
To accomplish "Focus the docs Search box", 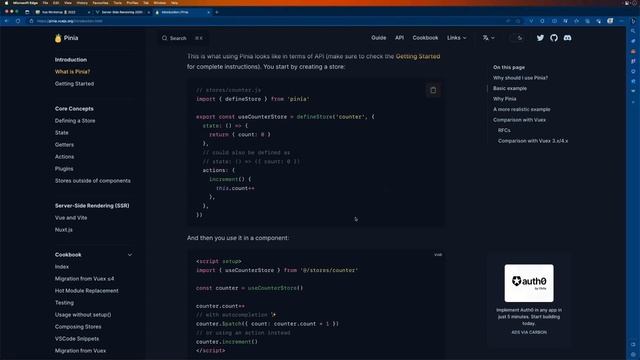I will tap(183, 38).
